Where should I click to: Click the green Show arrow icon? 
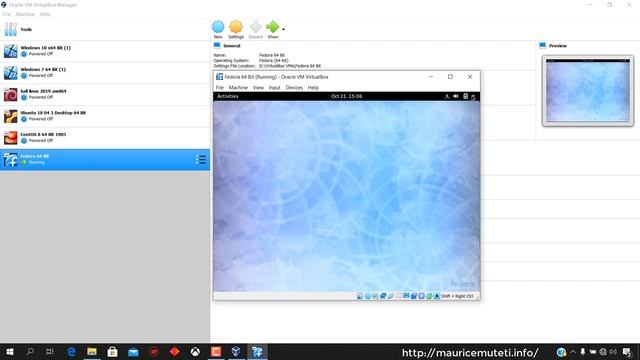[x=272, y=27]
